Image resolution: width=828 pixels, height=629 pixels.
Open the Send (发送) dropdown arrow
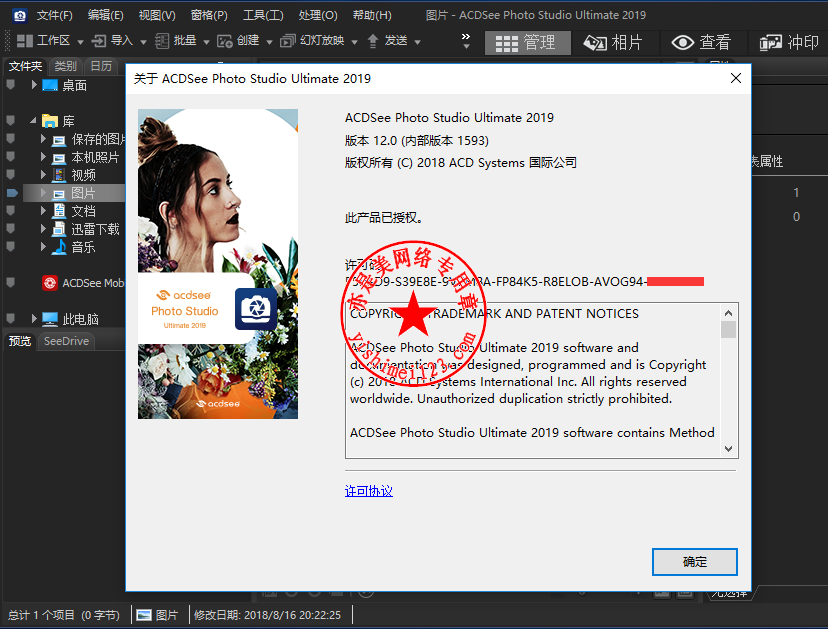(418, 42)
